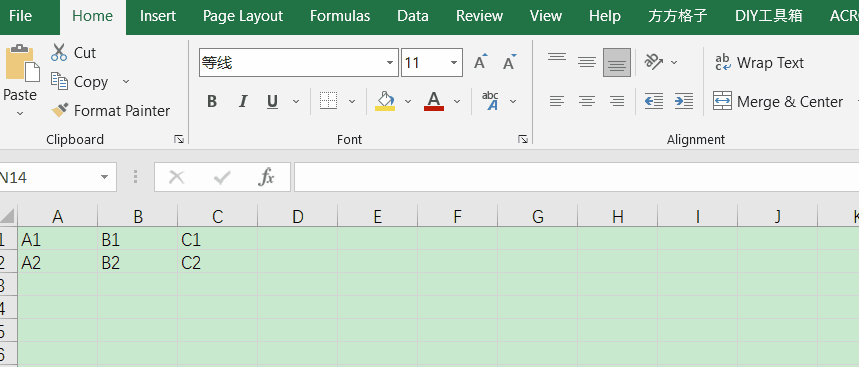The height and width of the screenshot is (367, 859).
Task: Click the Insert Function fx button
Action: (266, 177)
